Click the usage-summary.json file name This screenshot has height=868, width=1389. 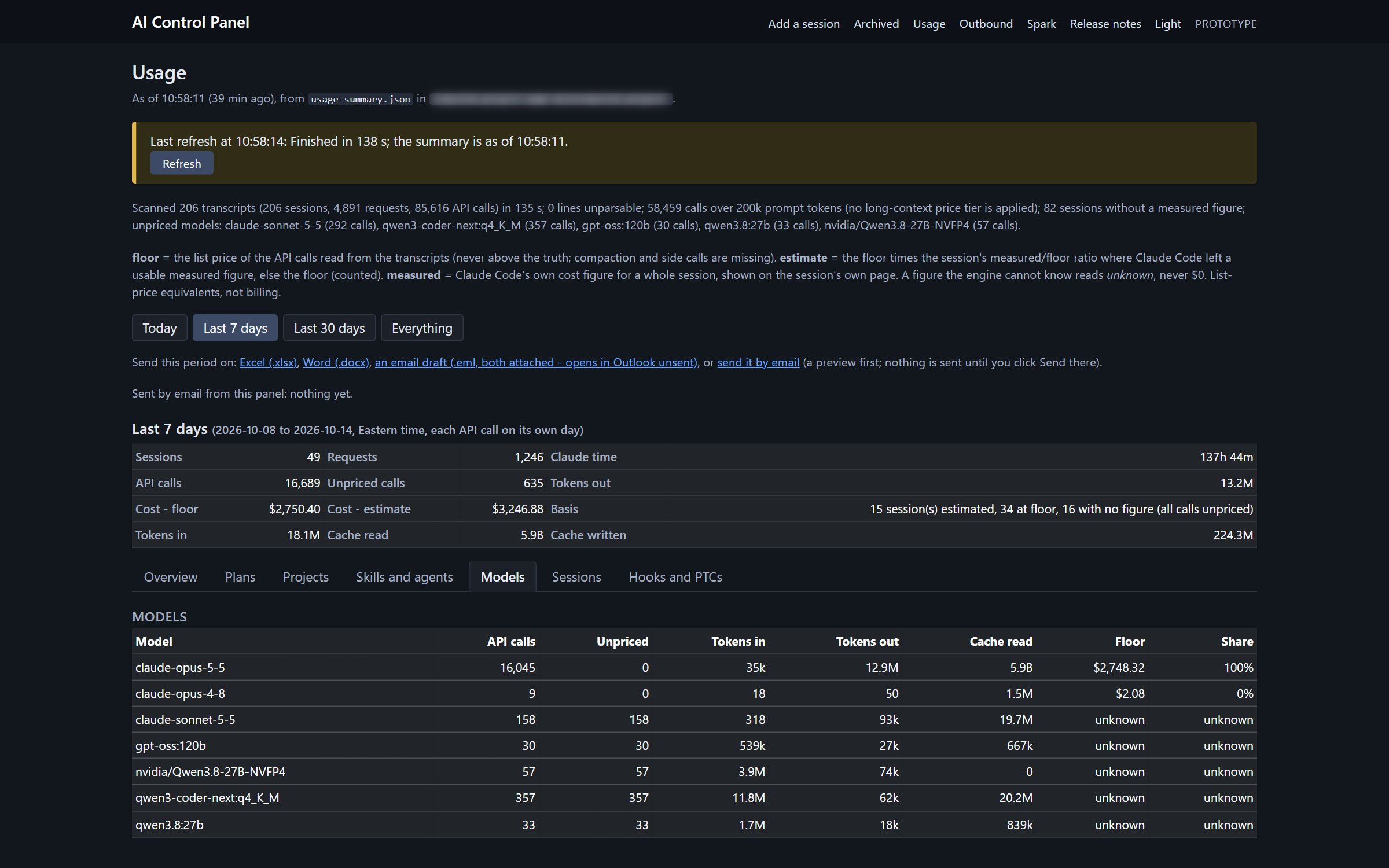tap(361, 99)
